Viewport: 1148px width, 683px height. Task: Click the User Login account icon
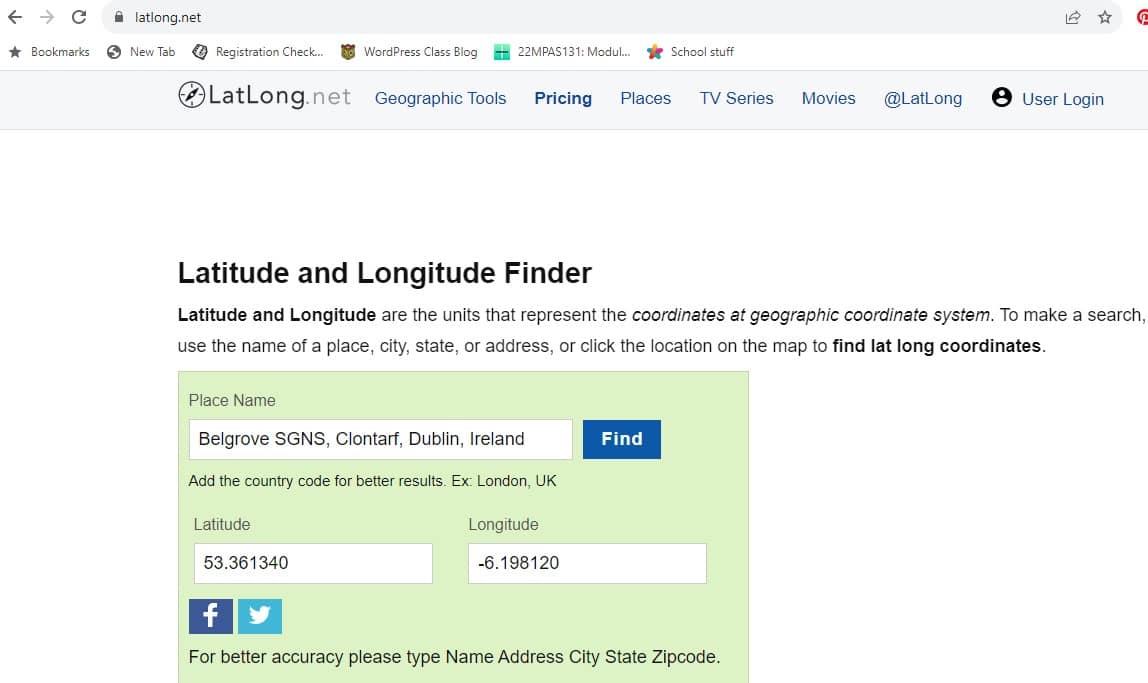(x=1002, y=97)
